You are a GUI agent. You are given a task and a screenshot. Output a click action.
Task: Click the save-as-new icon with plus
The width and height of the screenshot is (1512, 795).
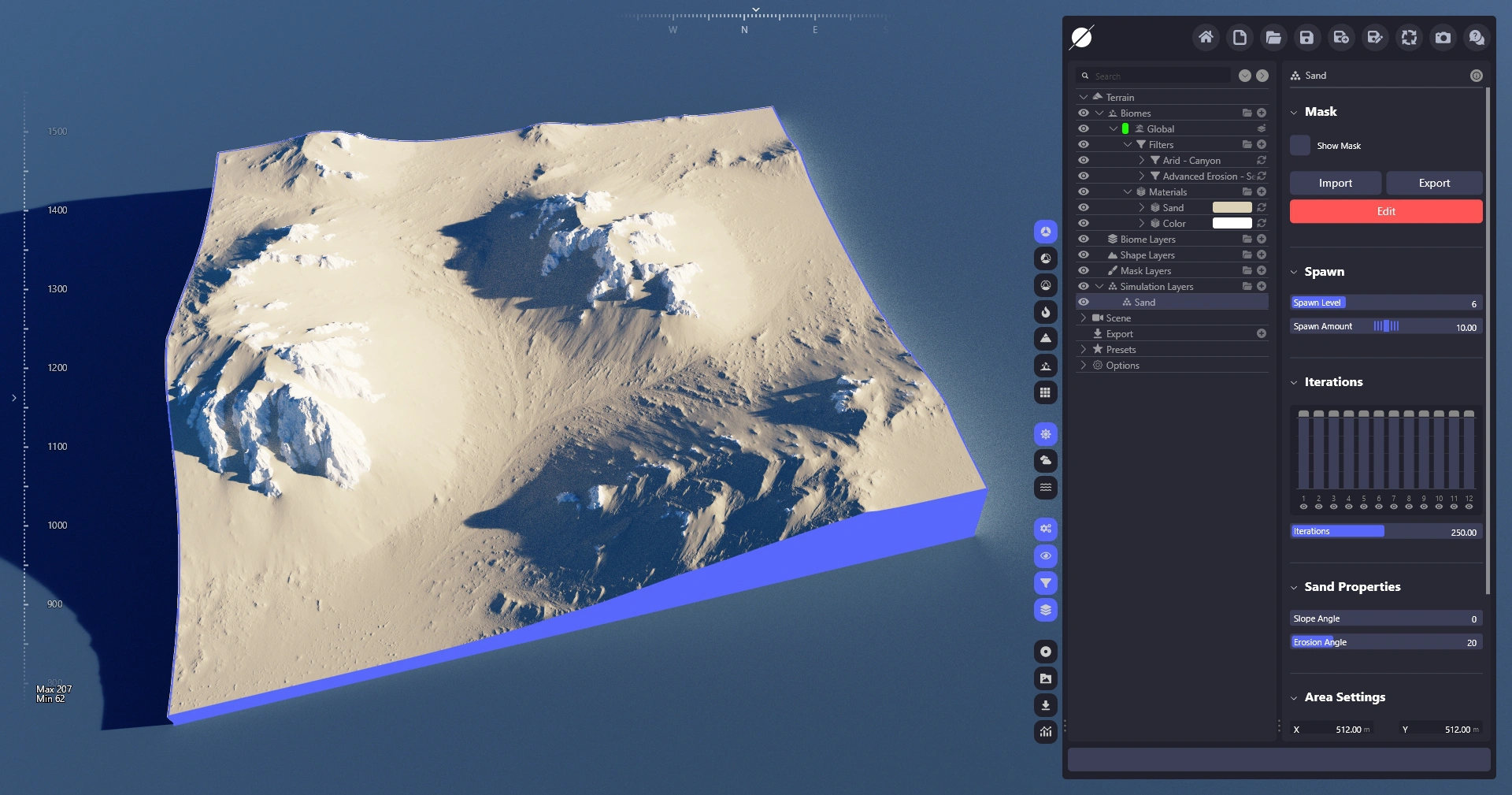pyautogui.click(x=1341, y=37)
